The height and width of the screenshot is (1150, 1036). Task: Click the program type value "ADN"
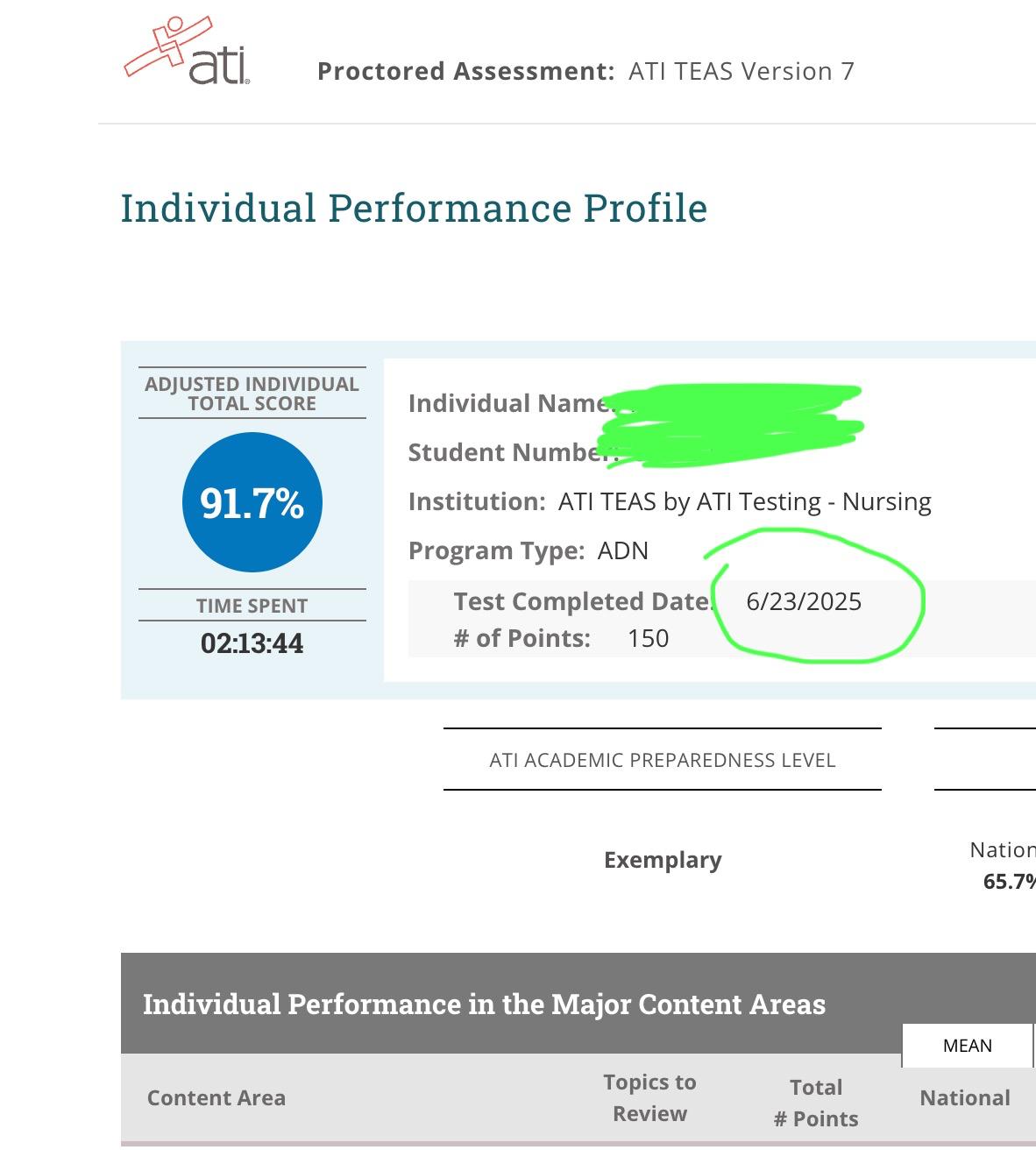(622, 551)
